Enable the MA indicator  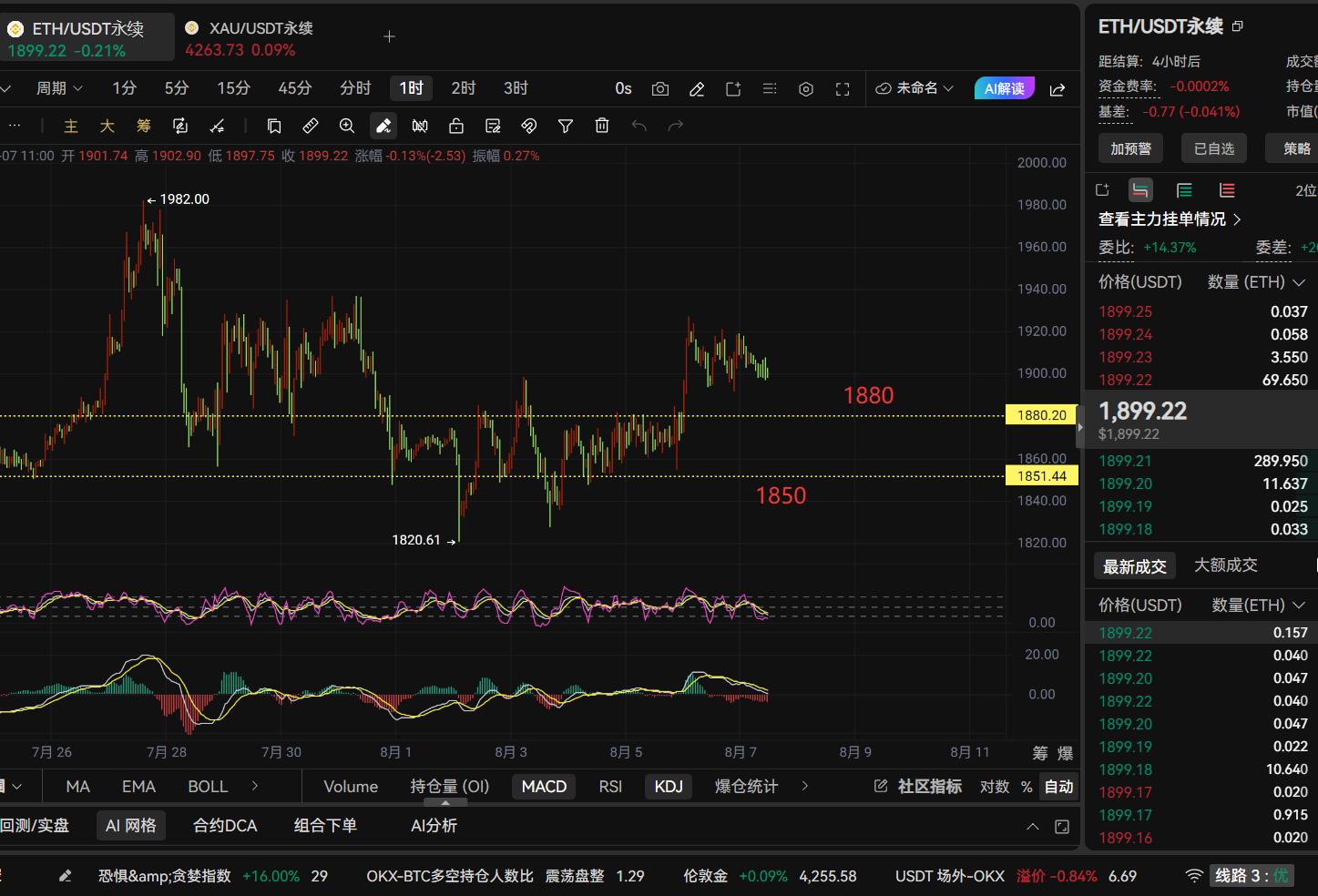(x=77, y=787)
